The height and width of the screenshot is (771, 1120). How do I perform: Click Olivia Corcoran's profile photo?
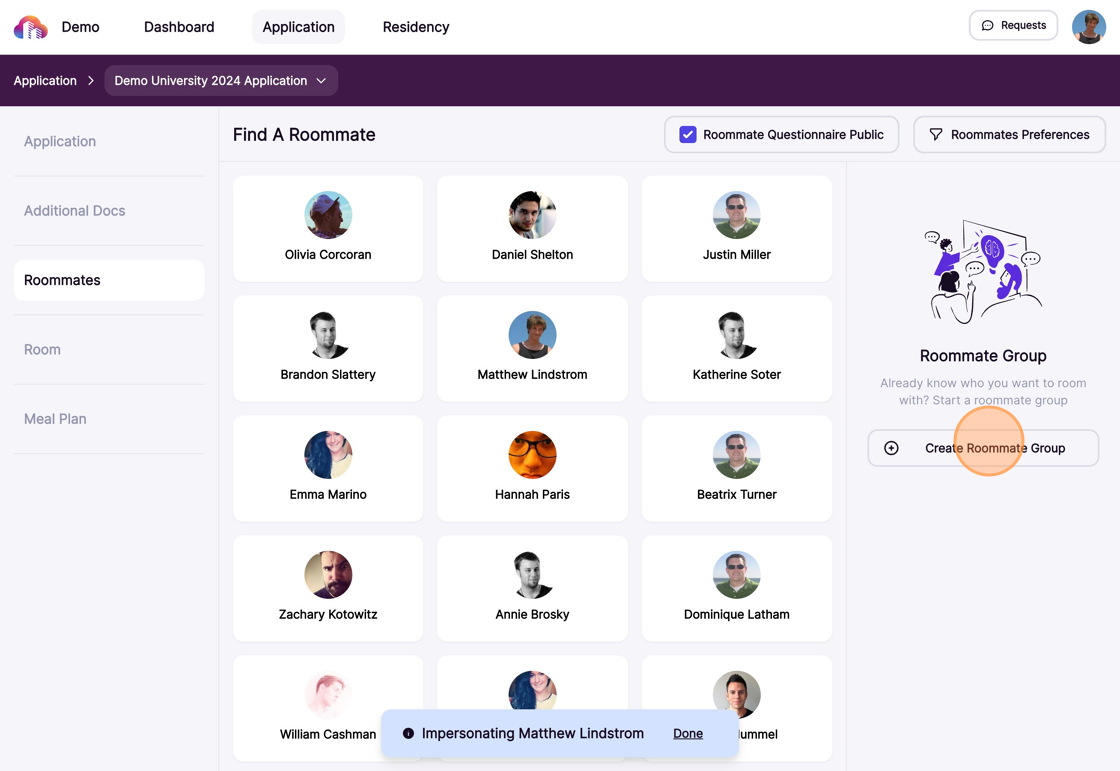(328, 215)
